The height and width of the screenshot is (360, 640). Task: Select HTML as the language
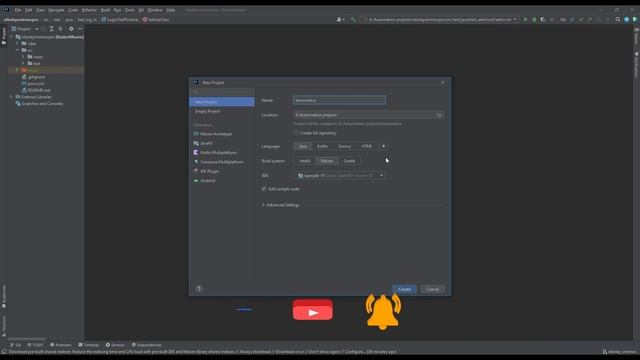point(366,146)
